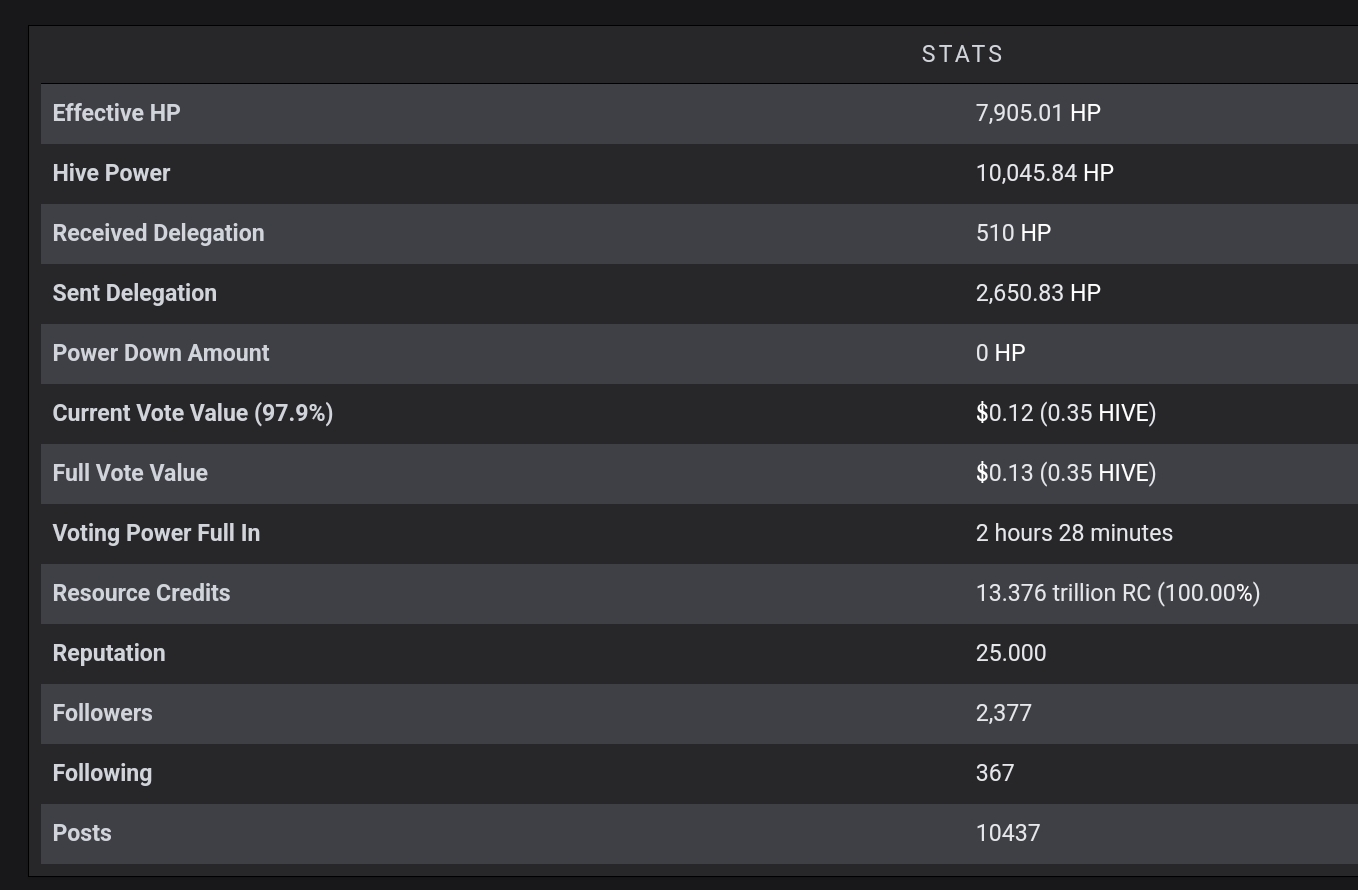Click the $0.12 (0.35 HIVE) value
Viewport: 1358px width, 890px height.
[1065, 413]
